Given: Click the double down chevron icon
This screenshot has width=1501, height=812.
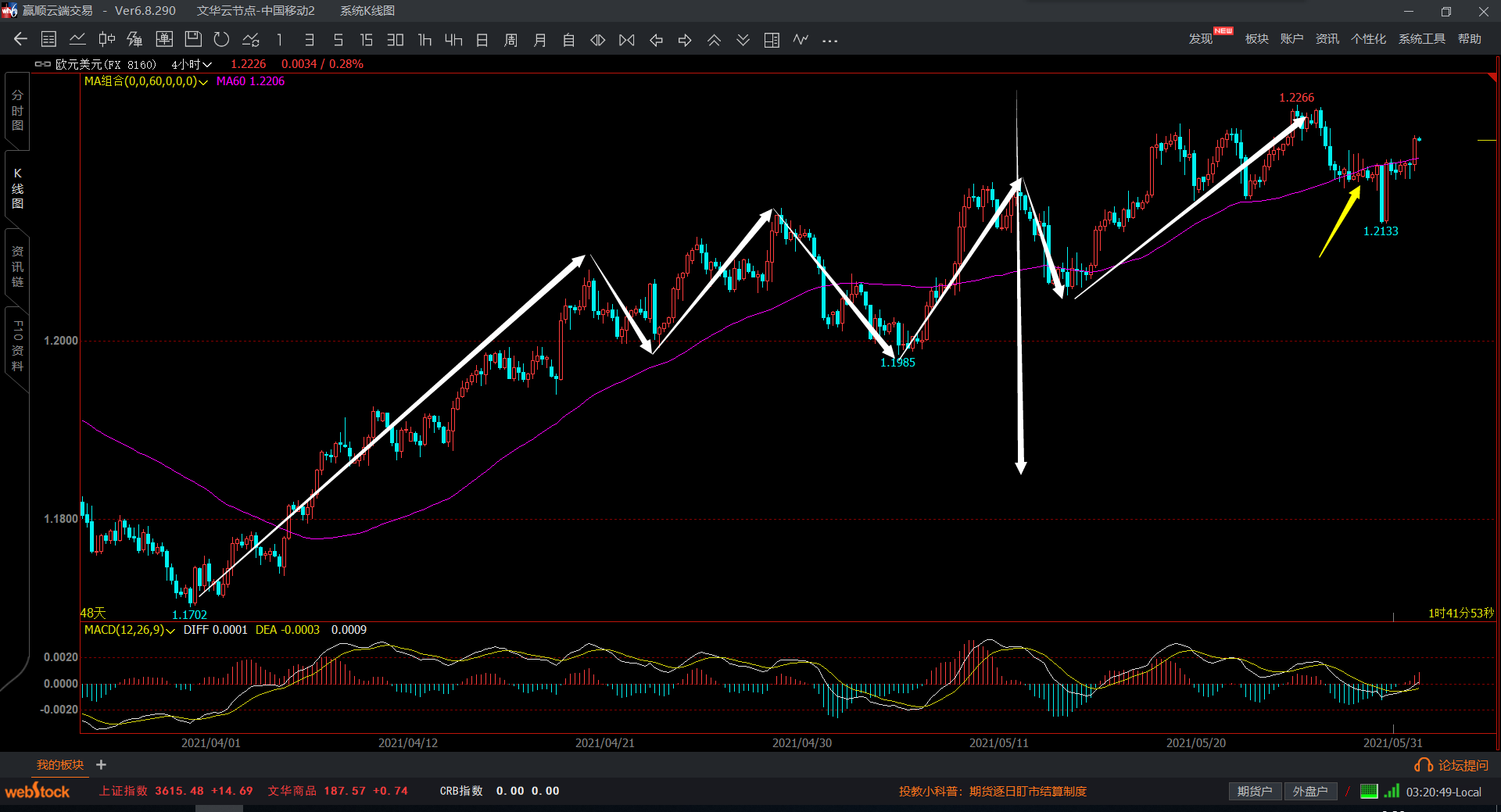Looking at the screenshot, I should click(x=743, y=39).
